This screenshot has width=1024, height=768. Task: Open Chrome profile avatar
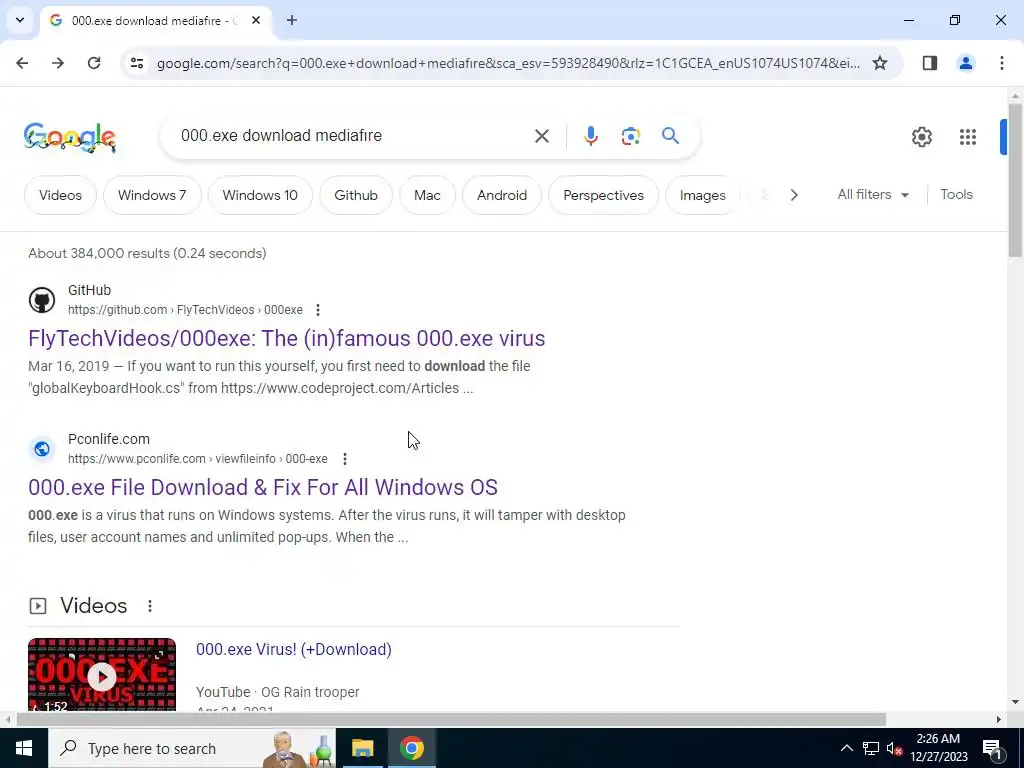(x=965, y=63)
